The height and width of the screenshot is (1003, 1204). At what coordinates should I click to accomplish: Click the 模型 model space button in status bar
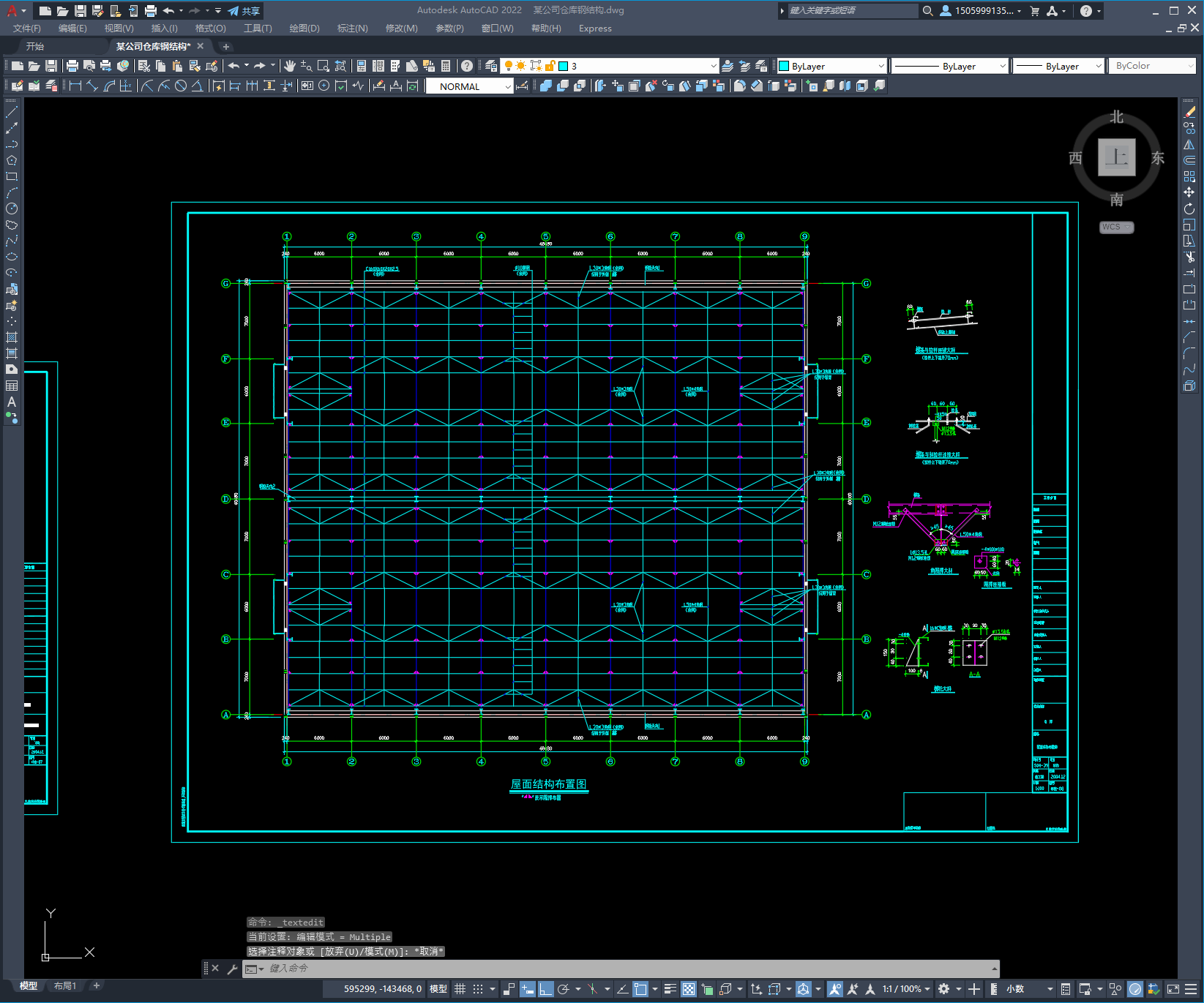tap(438, 989)
